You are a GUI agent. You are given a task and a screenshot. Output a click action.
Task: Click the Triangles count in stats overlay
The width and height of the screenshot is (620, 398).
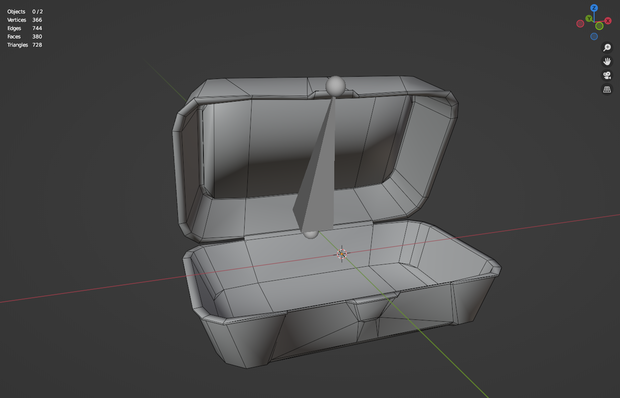click(37, 45)
